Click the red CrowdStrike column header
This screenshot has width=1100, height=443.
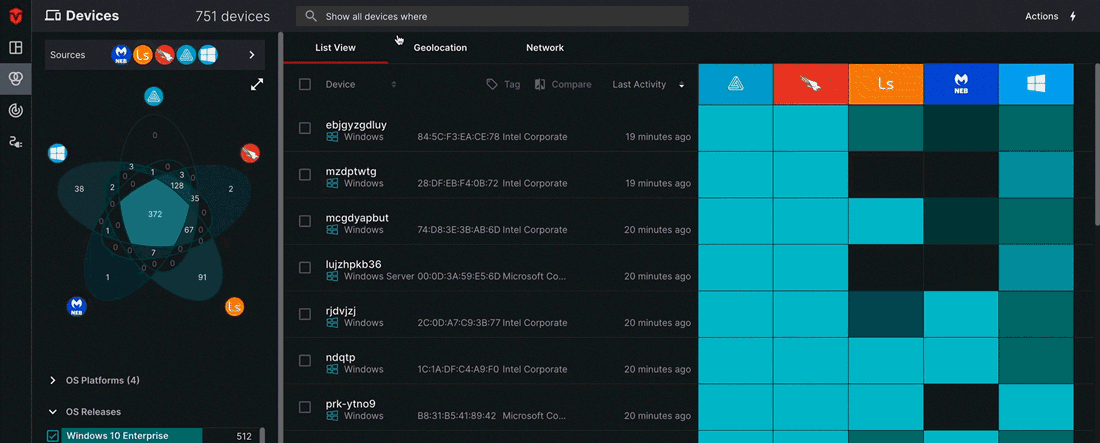[x=811, y=84]
